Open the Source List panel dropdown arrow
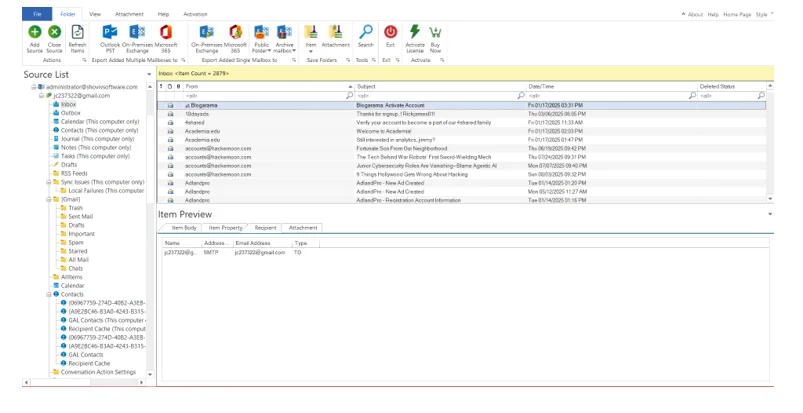 (149, 75)
